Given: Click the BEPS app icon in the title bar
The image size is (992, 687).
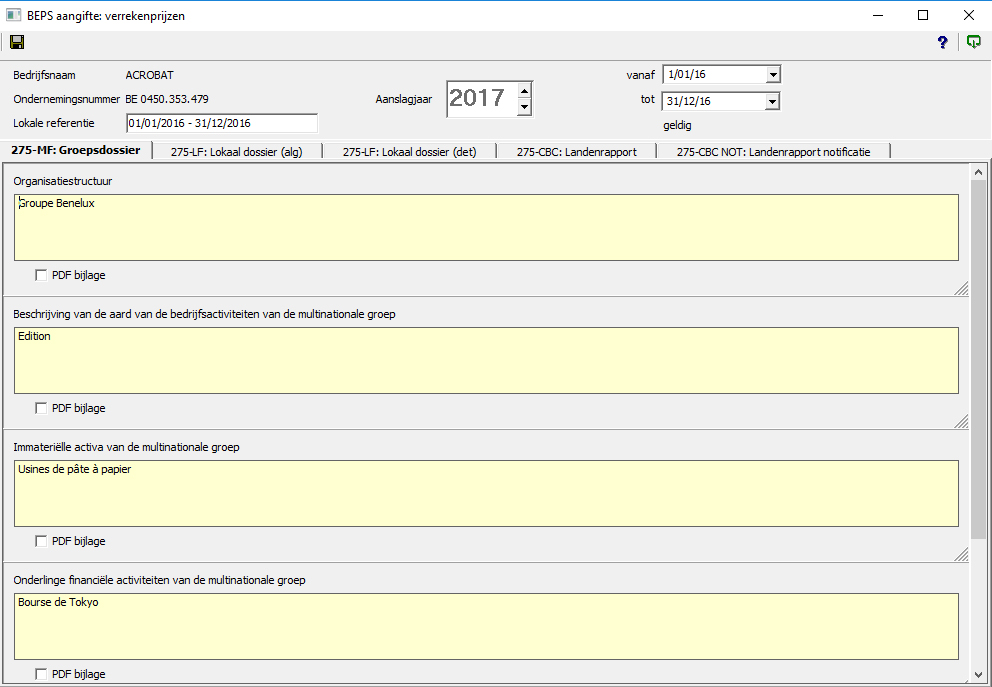Looking at the screenshot, I should 14,15.
